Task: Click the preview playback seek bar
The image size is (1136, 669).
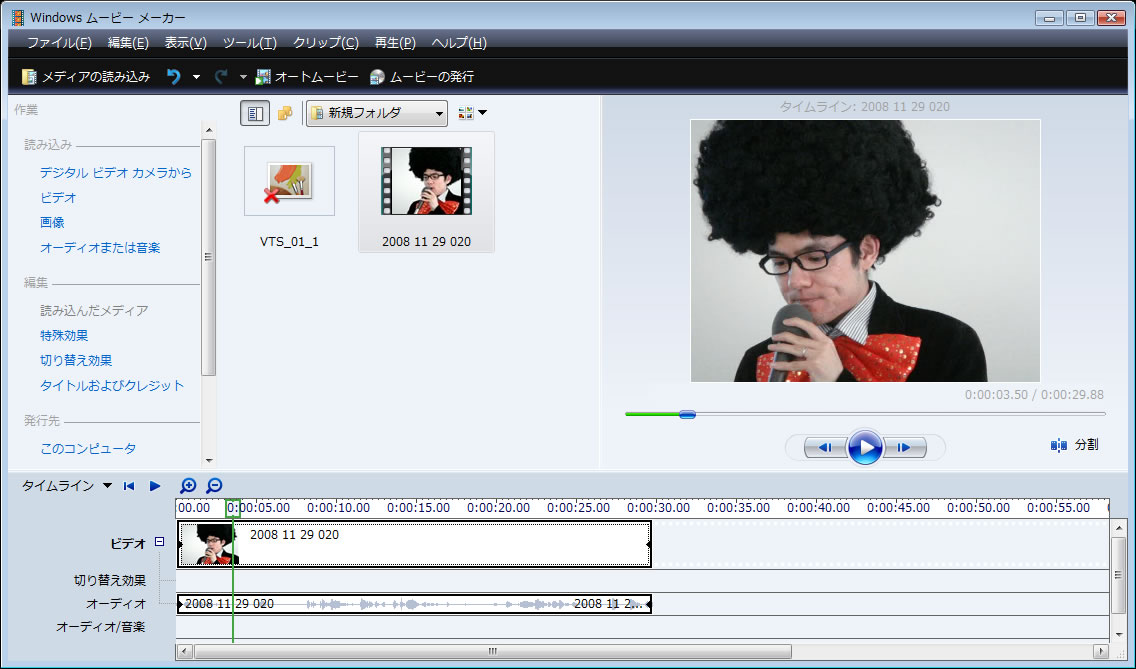Action: click(x=865, y=413)
